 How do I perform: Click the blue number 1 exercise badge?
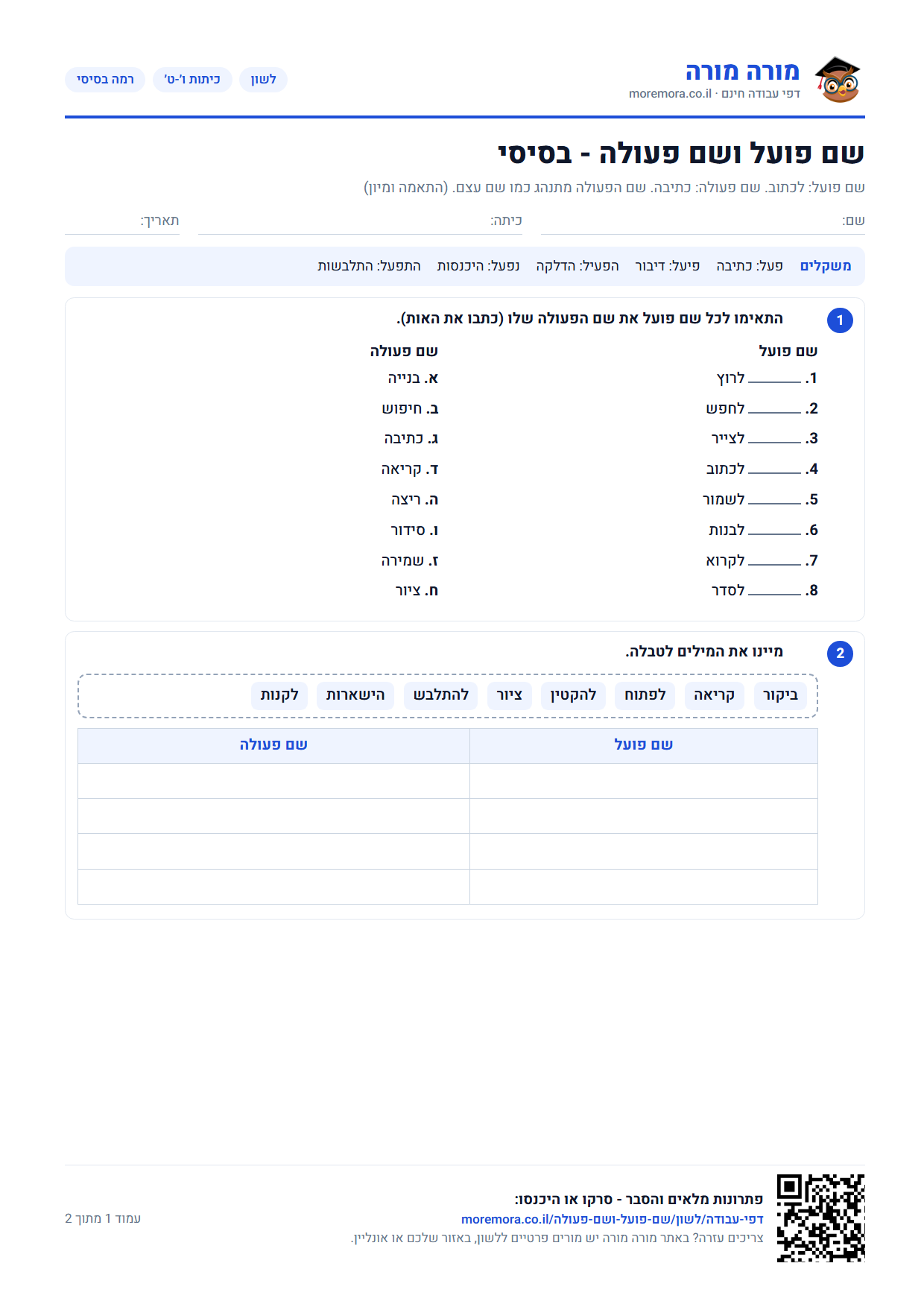click(840, 320)
